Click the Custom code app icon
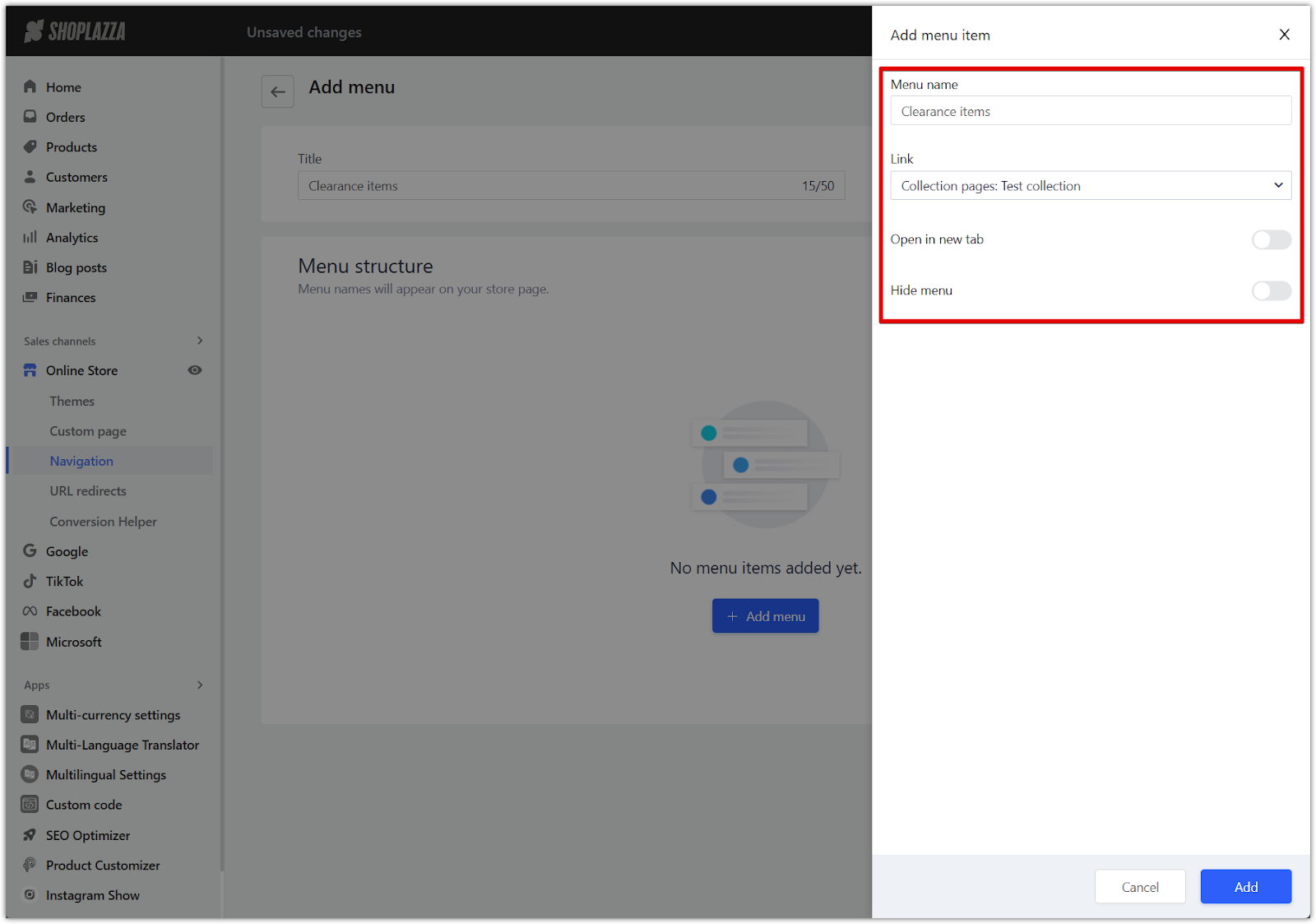The image size is (1316, 924). click(30, 804)
